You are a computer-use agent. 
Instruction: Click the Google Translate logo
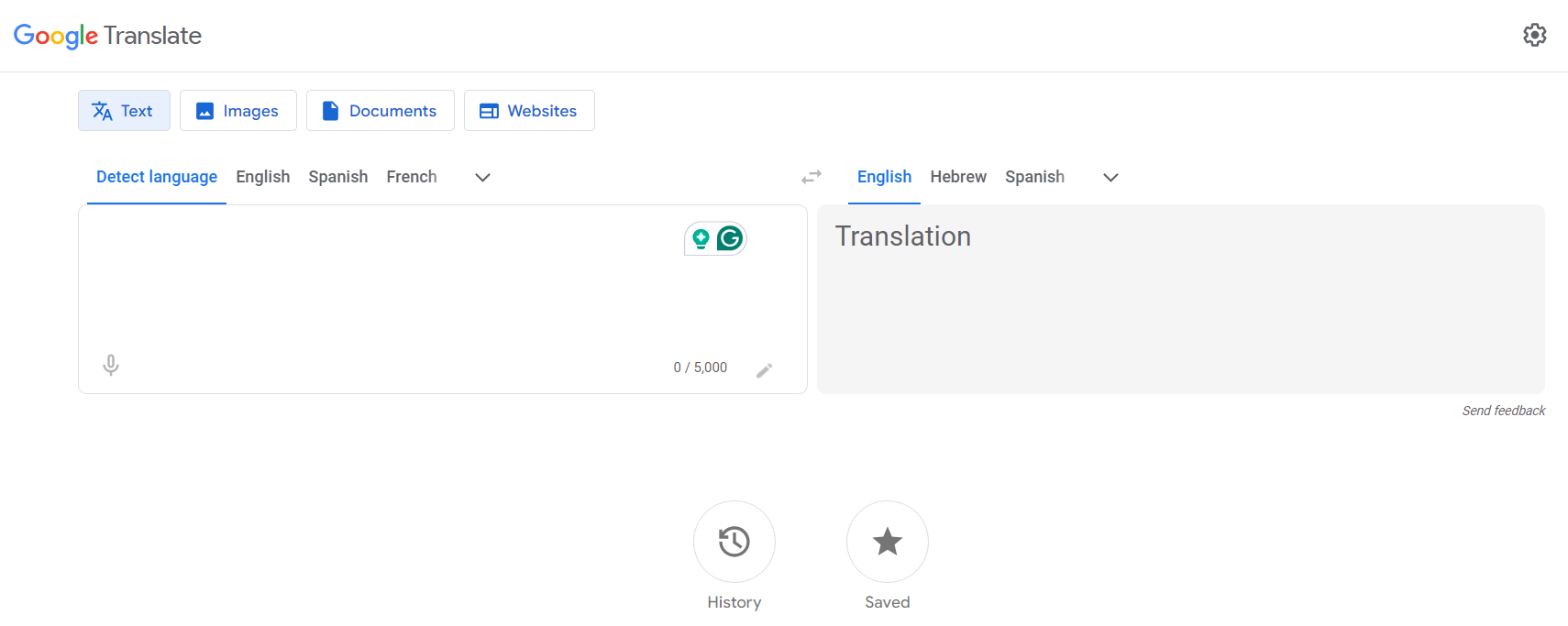coord(107,36)
